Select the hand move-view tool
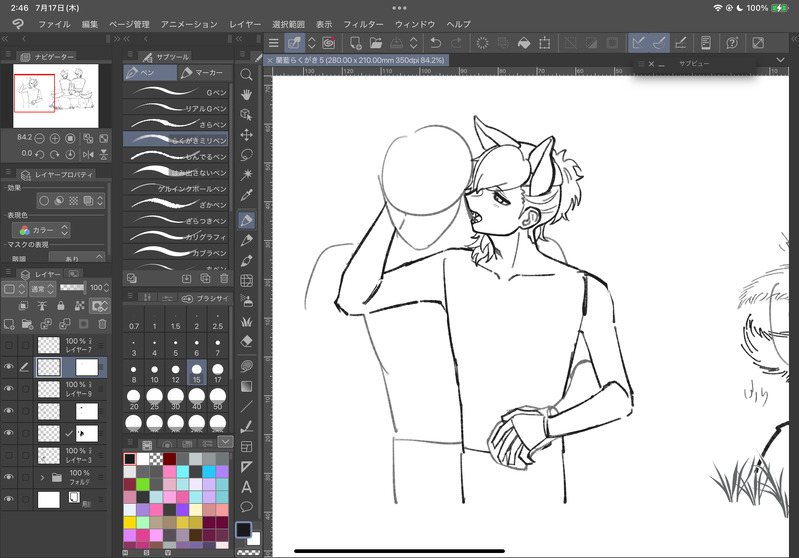This screenshot has width=799, height=558. click(246, 94)
